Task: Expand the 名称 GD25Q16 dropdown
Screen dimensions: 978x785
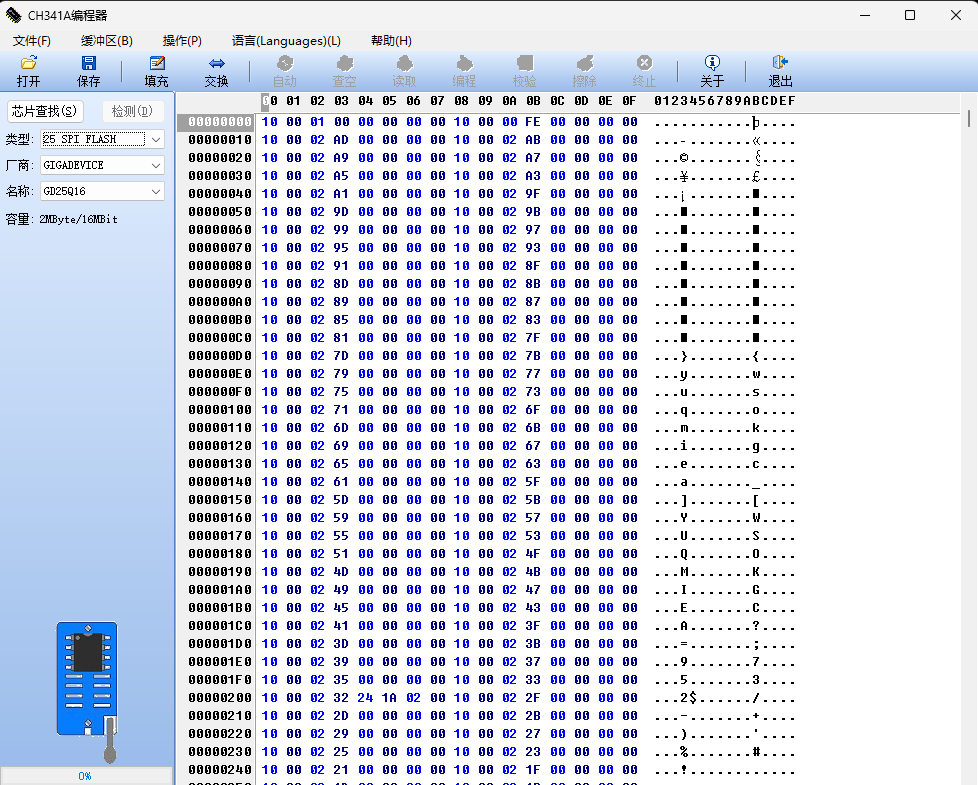Action: (x=156, y=191)
